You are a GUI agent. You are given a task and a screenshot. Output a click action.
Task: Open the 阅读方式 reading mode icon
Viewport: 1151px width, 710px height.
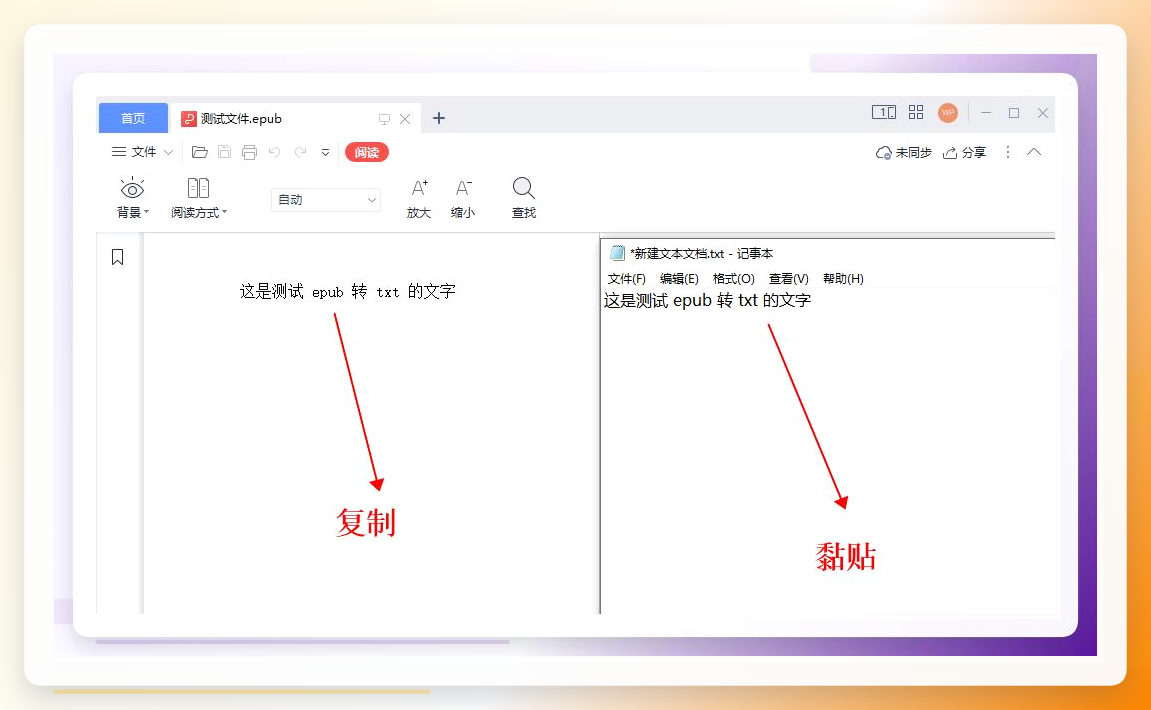(198, 189)
